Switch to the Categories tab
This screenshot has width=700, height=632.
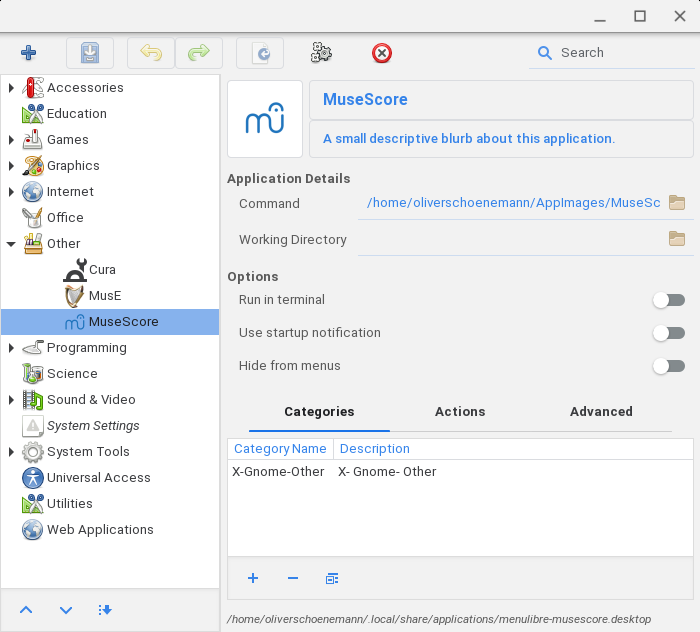pos(319,412)
